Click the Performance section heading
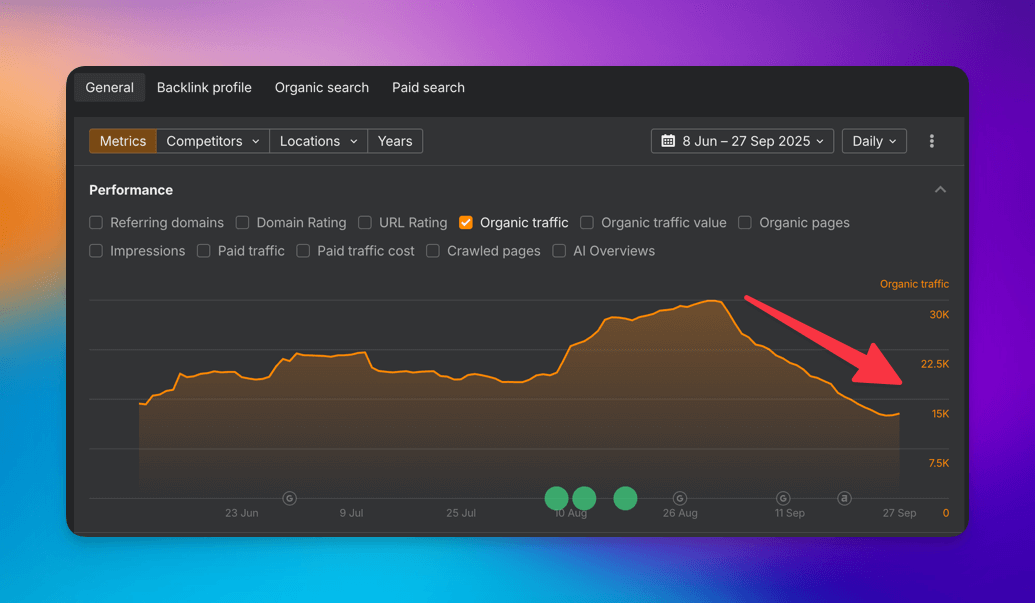Viewport: 1035px width, 603px height. point(131,190)
